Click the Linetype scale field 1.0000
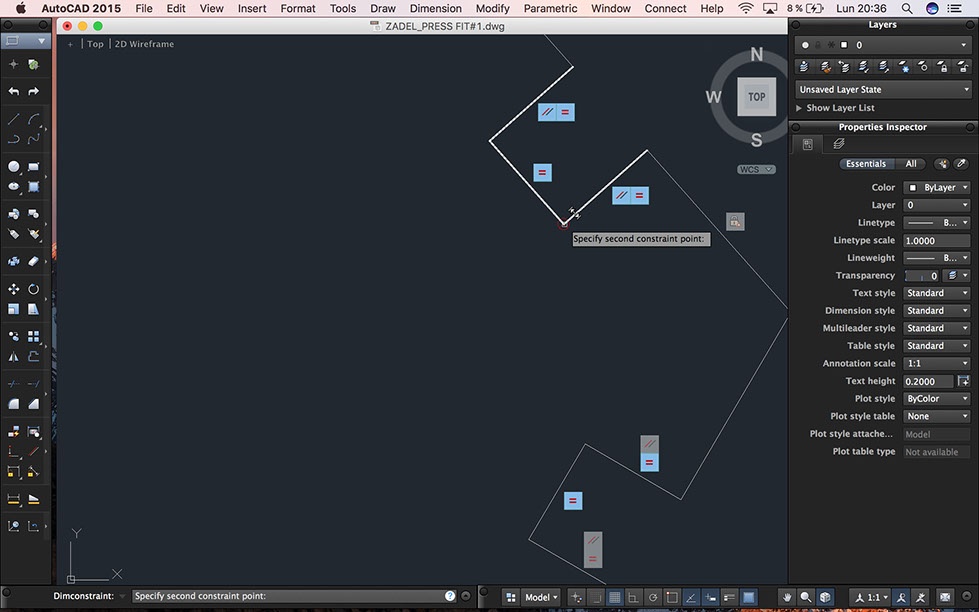The width and height of the screenshot is (979, 612). tap(937, 240)
